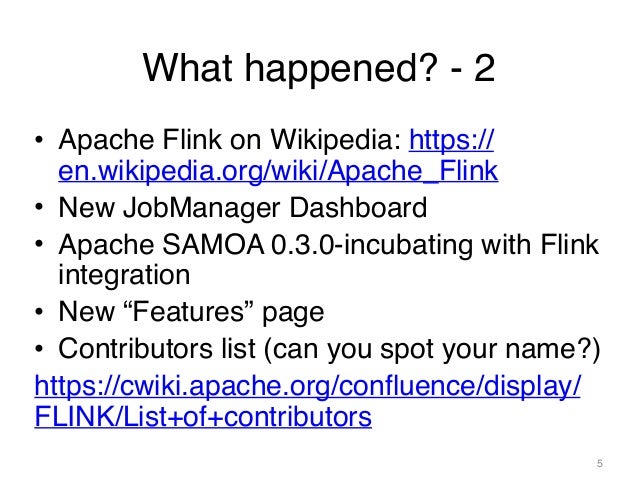Image resolution: width=638 pixels, height=493 pixels.
Task: Open the cwiki.apache.org confluence display link
Action: 308,386
